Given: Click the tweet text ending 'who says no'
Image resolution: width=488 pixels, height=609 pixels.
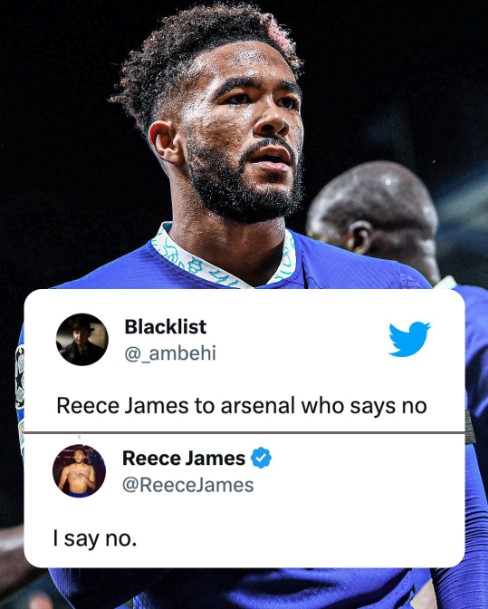Looking at the screenshot, I should (242, 406).
